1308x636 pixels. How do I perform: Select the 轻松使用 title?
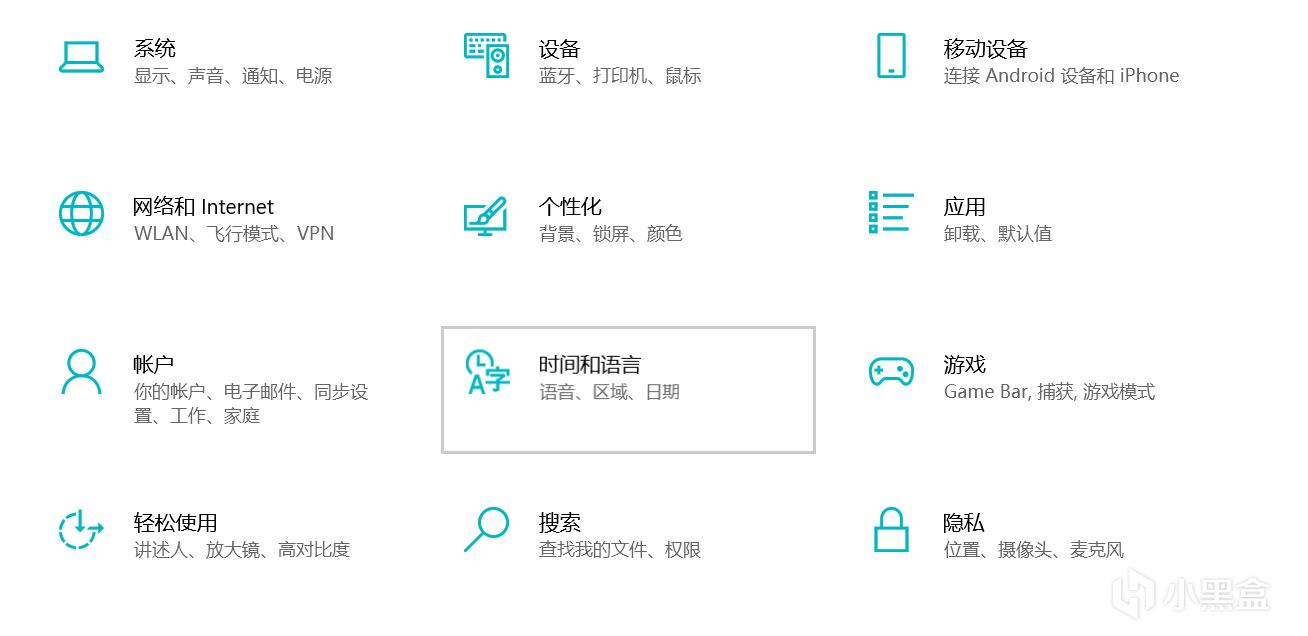click(176, 522)
